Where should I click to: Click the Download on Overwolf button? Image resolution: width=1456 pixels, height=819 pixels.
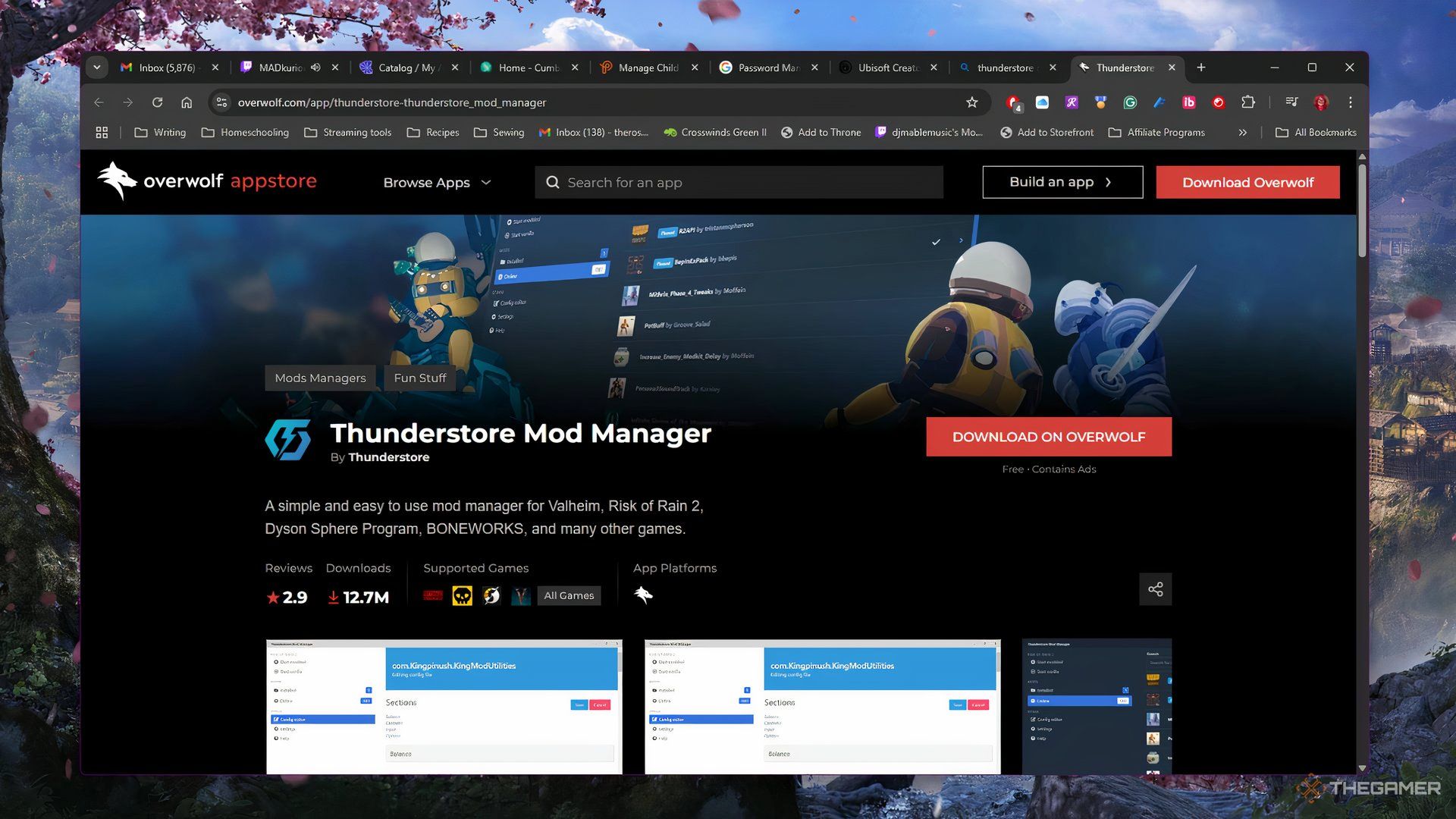click(x=1048, y=437)
